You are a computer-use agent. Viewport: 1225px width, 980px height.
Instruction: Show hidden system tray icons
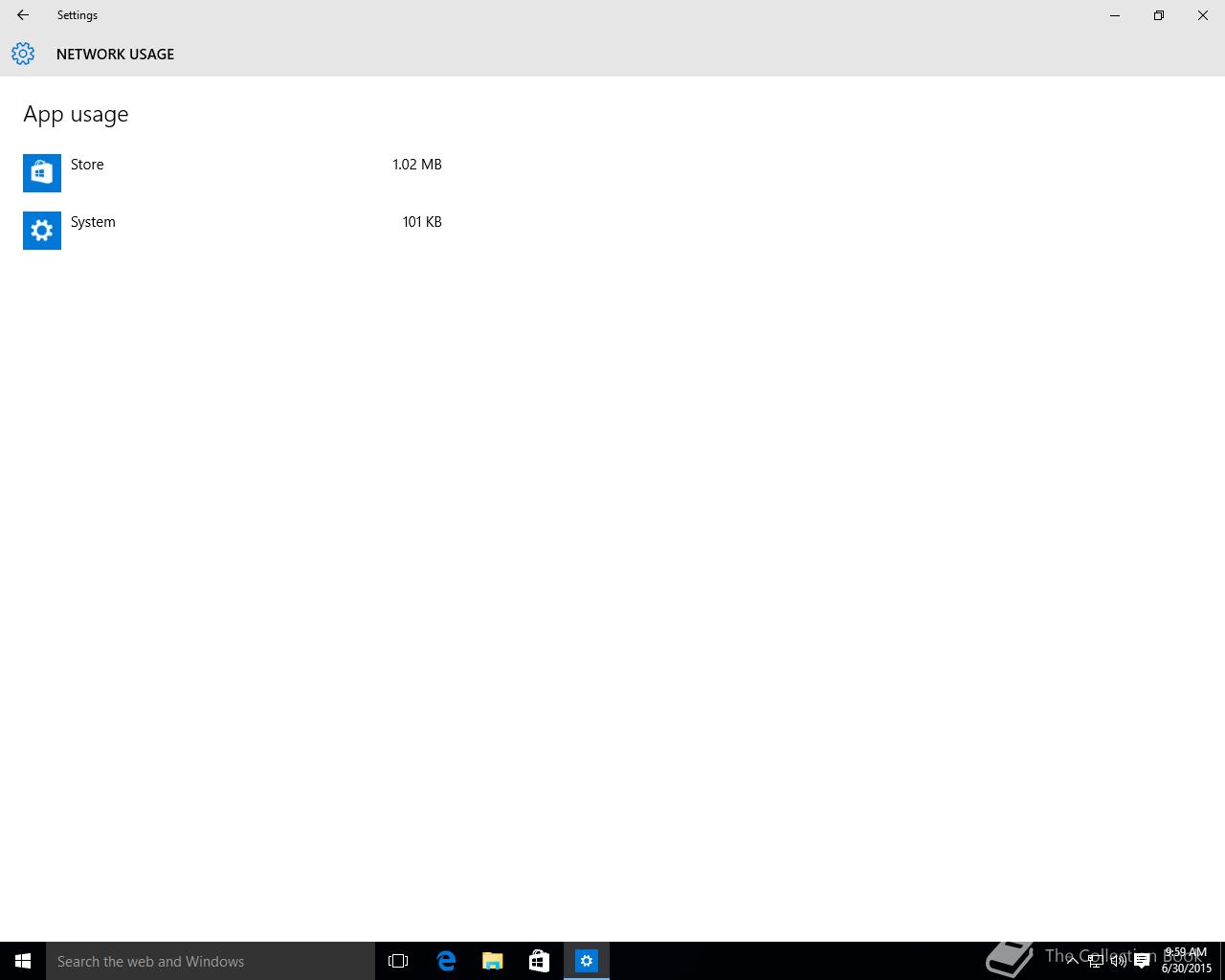tap(1073, 961)
